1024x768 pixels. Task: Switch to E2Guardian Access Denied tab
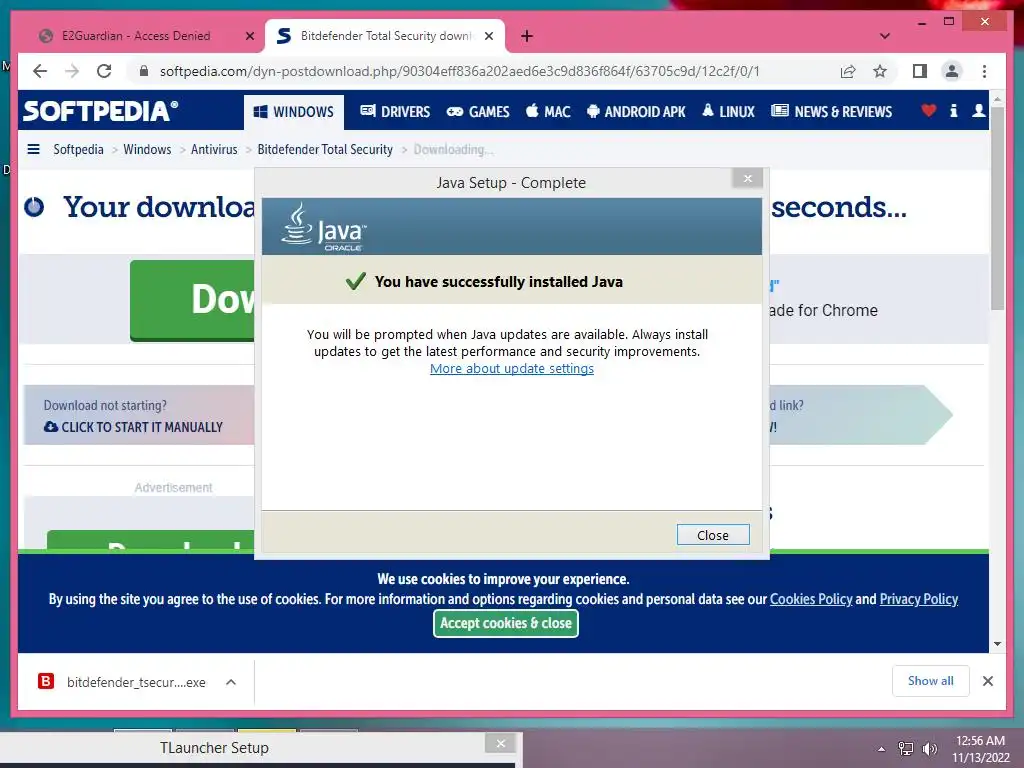tap(136, 36)
